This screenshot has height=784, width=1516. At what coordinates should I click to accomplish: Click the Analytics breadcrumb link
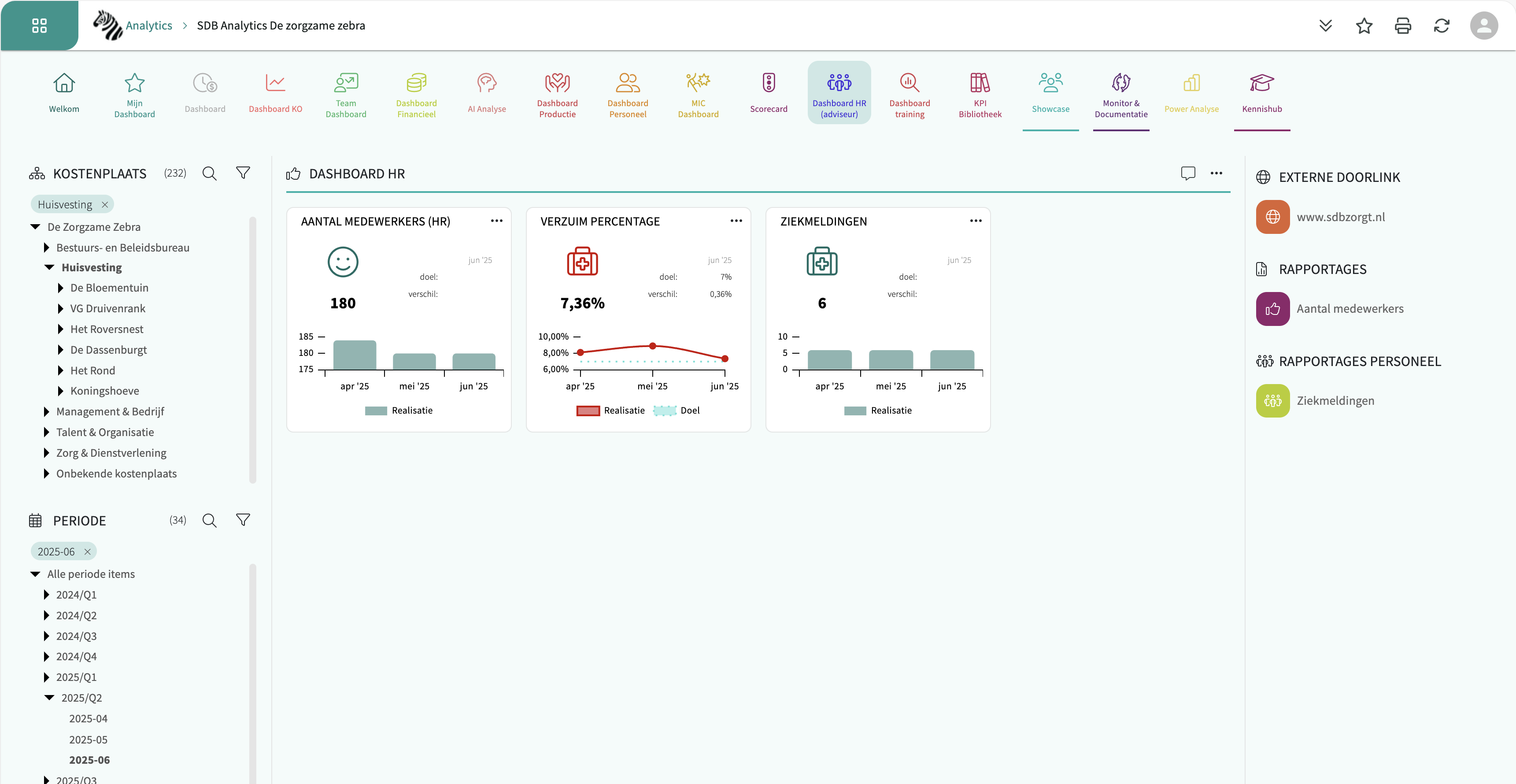coord(148,25)
